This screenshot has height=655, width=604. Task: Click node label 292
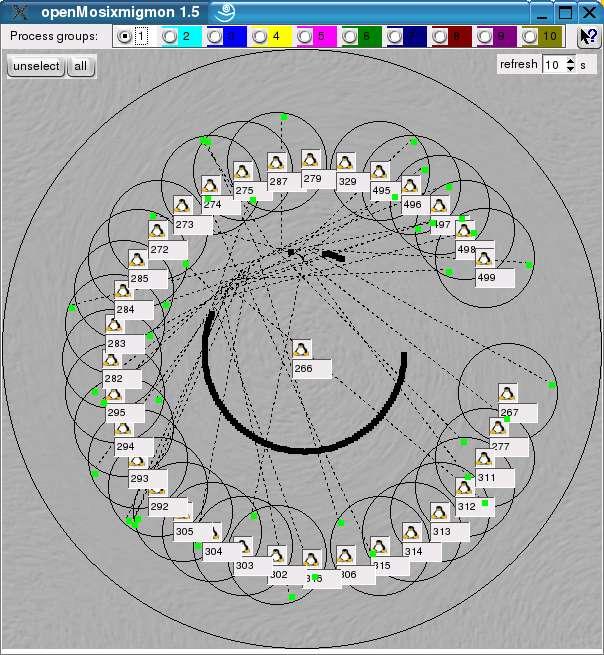[x=168, y=507]
